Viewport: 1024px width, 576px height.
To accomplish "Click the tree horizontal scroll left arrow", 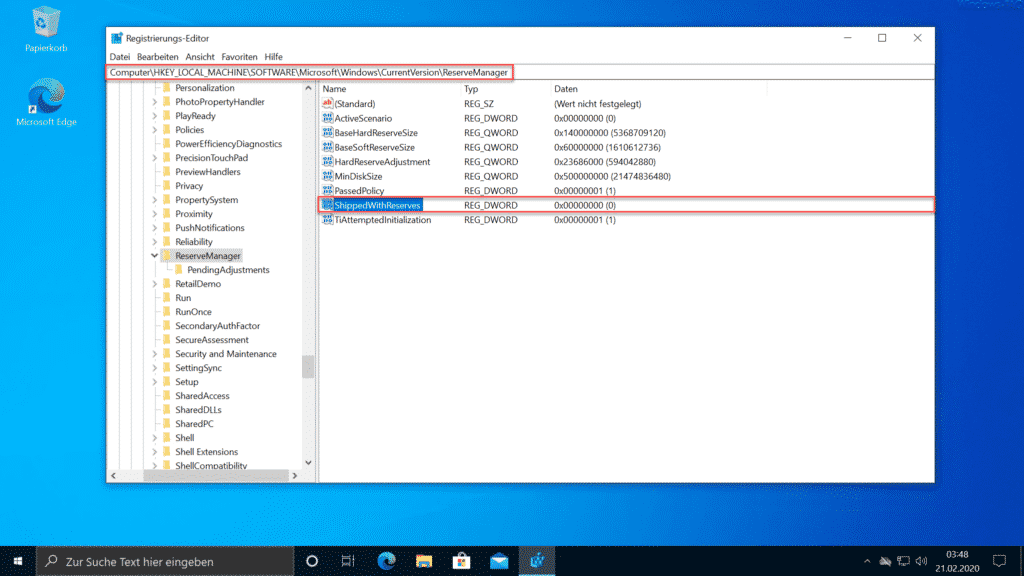I will click(114, 475).
